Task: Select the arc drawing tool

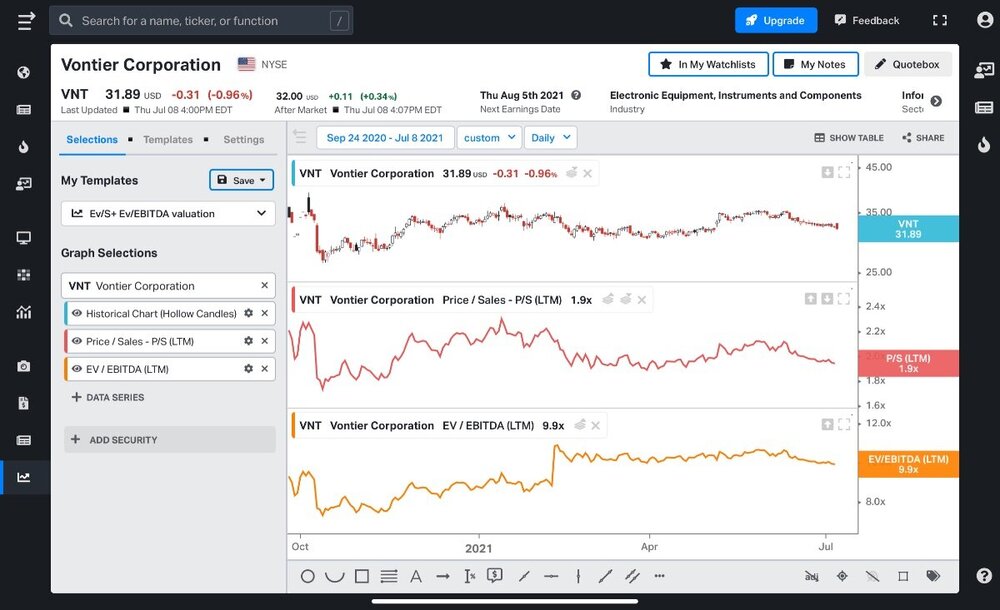Action: pyautogui.click(x=334, y=577)
